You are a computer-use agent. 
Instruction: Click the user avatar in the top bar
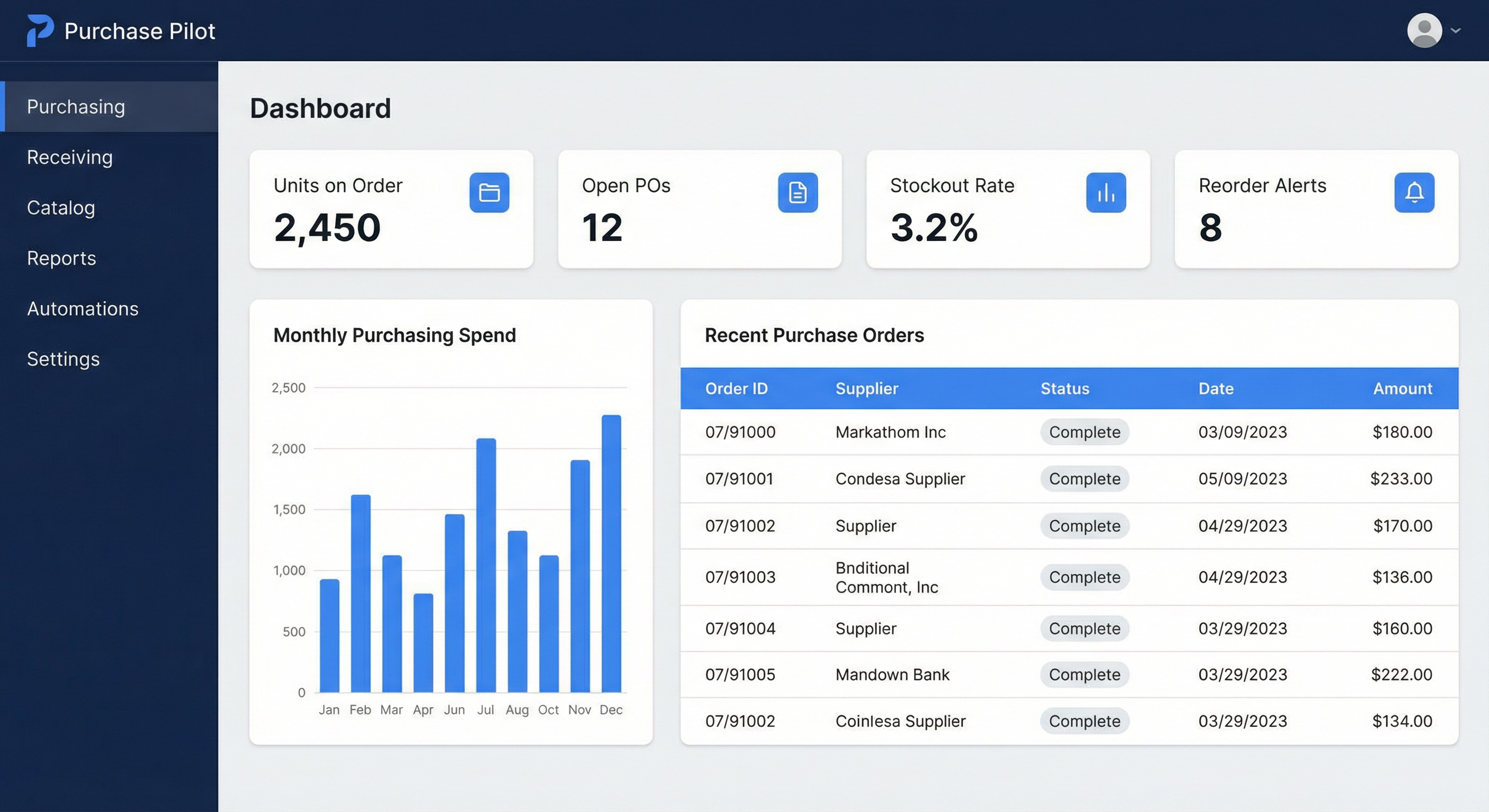1423,30
